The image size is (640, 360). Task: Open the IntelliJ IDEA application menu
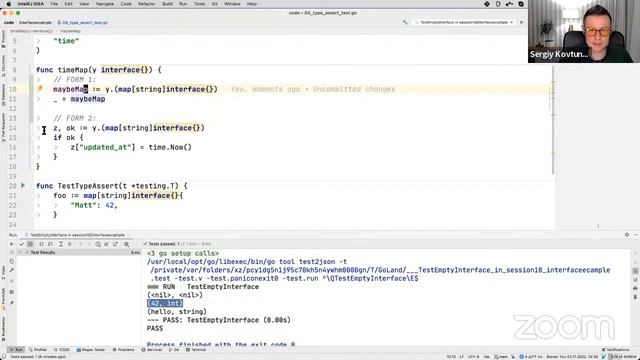tap(31, 4)
